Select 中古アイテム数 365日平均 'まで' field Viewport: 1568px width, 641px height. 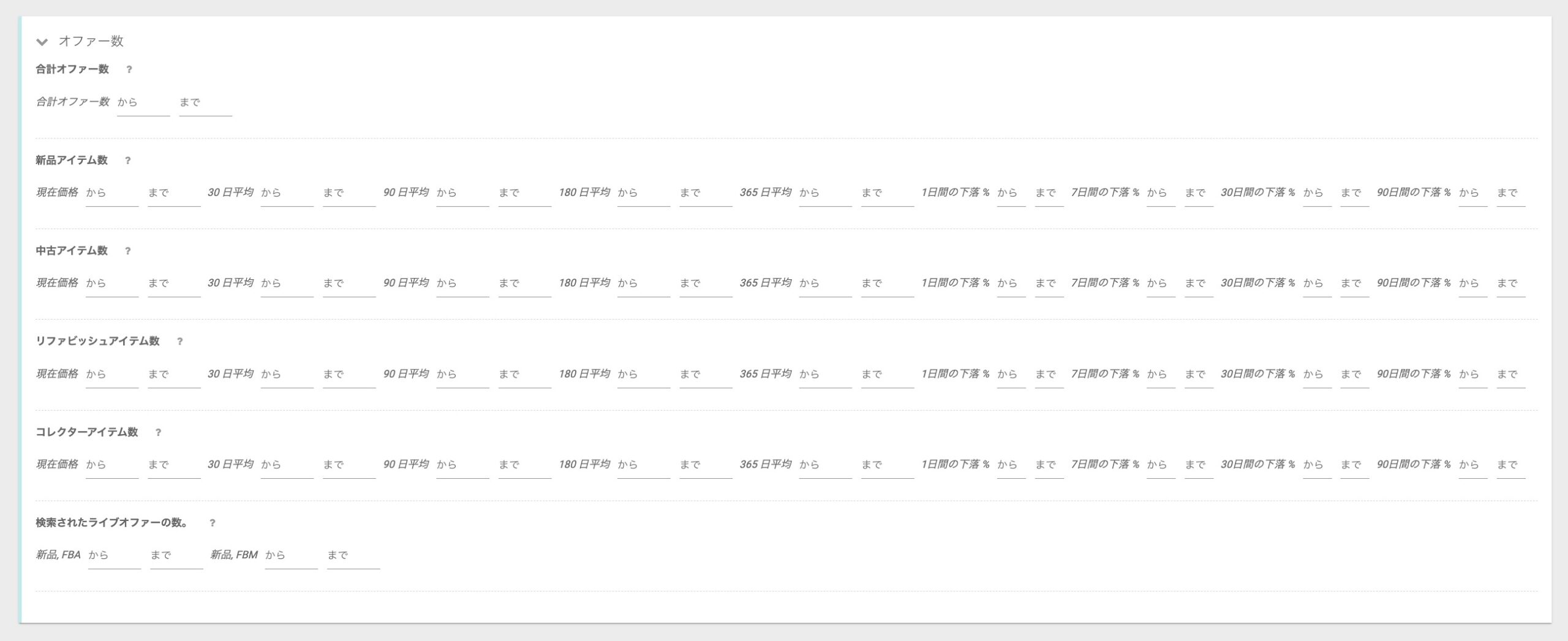click(x=888, y=284)
